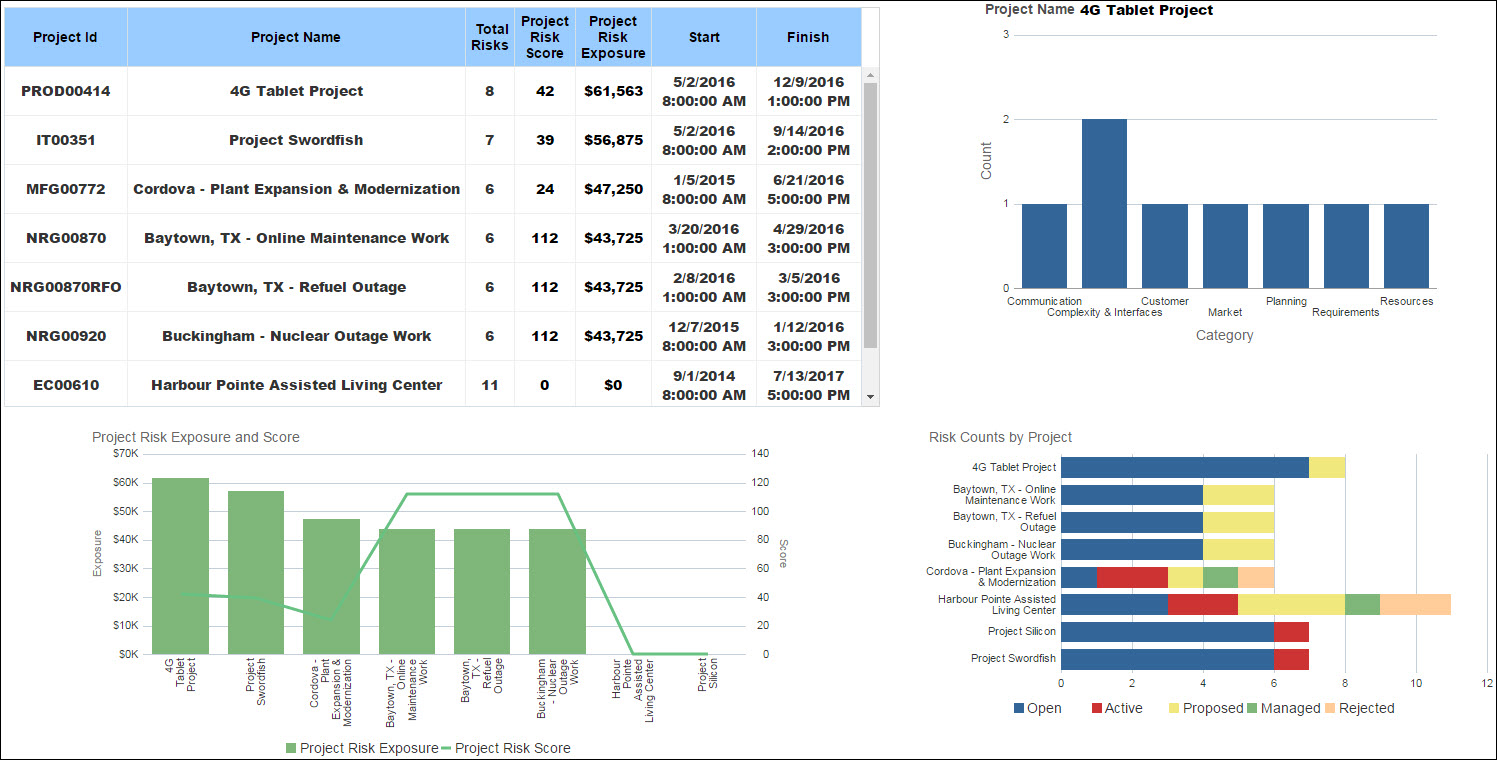Click Active segment of Project Silicon bar
1497x760 pixels.
[x=1291, y=632]
